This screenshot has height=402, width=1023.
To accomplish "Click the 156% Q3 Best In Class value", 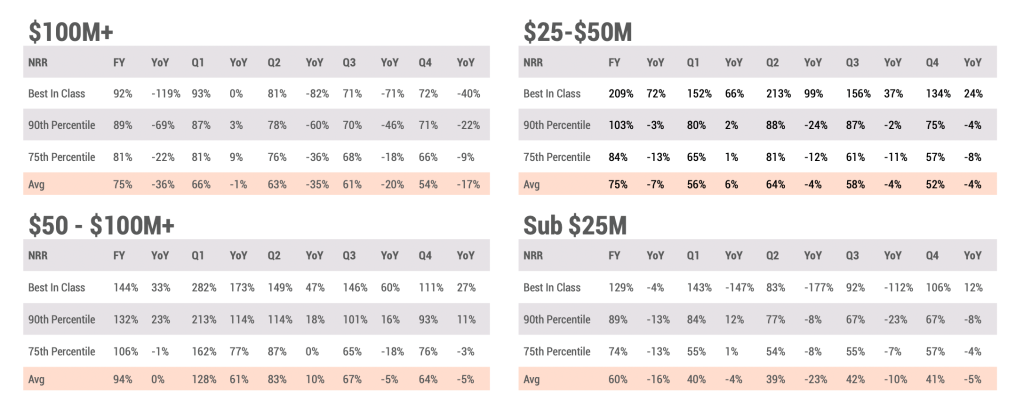I will click(855, 93).
